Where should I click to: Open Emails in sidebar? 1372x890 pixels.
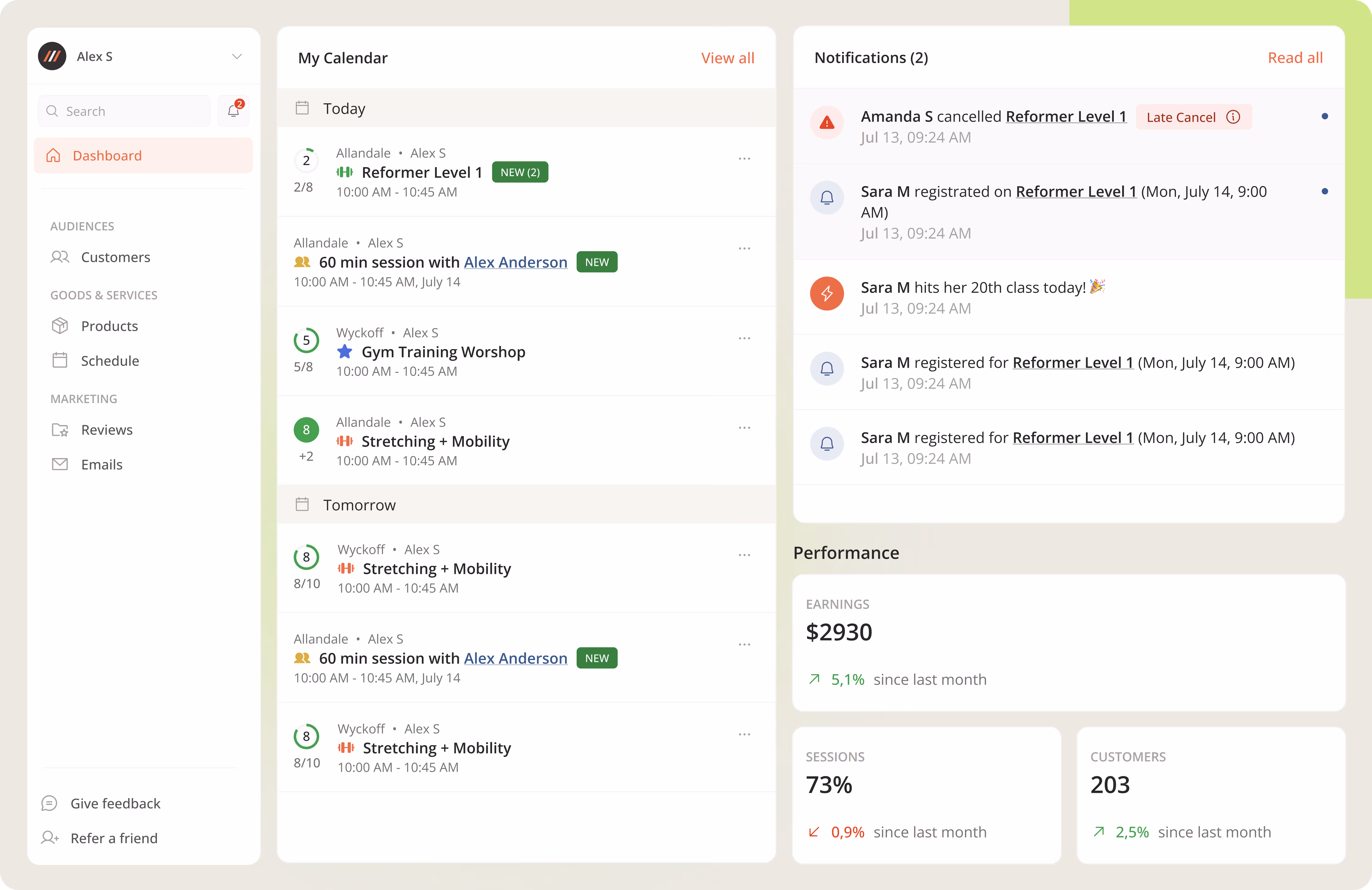pyautogui.click(x=102, y=465)
